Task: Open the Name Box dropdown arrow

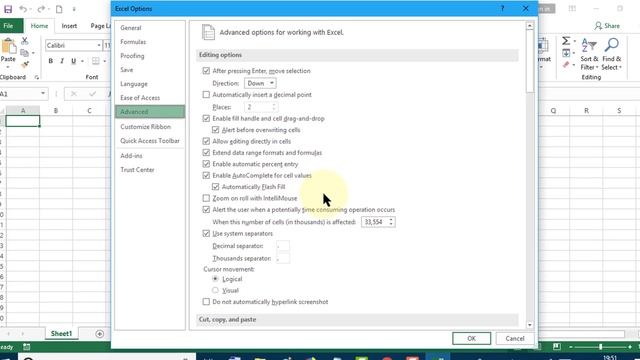Action: pos(42,94)
